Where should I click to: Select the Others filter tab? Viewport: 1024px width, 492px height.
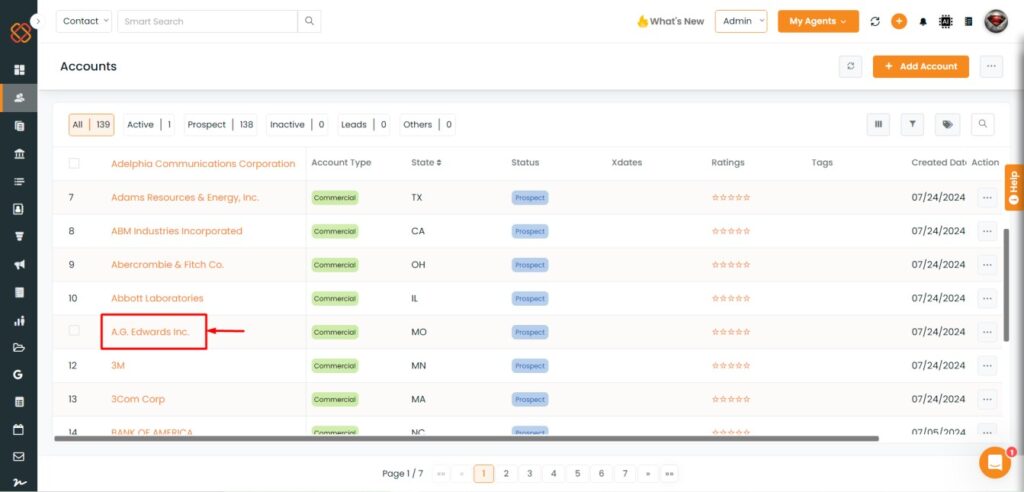(428, 124)
